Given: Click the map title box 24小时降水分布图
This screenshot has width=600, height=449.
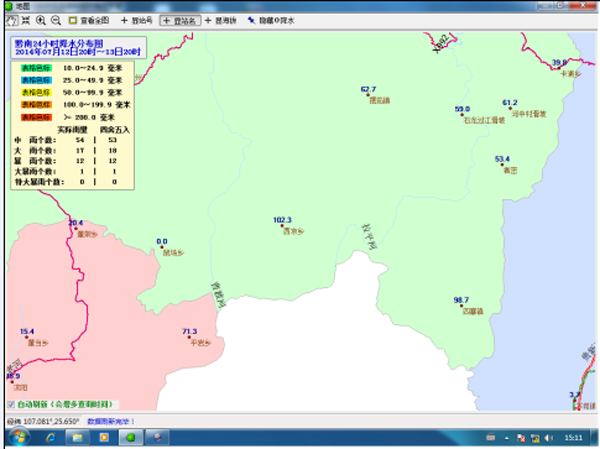Looking at the screenshot, I should [x=78, y=47].
